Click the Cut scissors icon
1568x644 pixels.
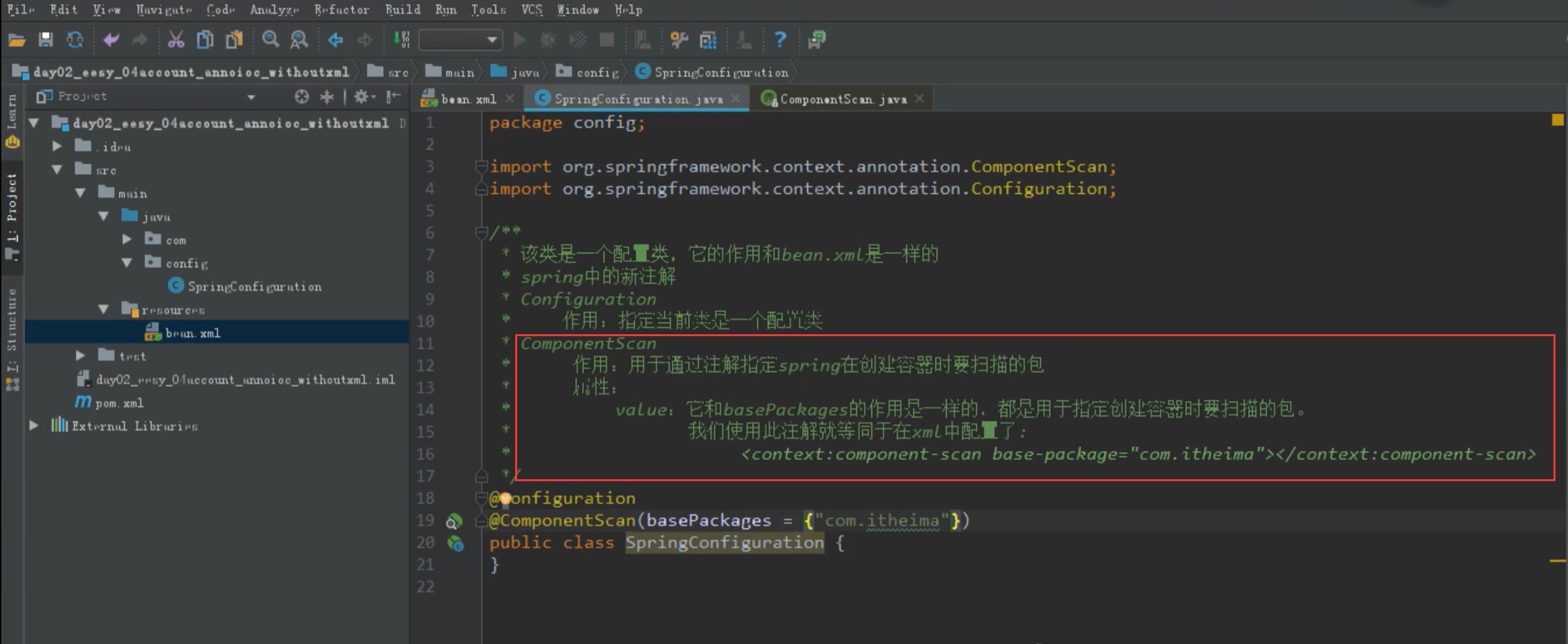[x=175, y=40]
